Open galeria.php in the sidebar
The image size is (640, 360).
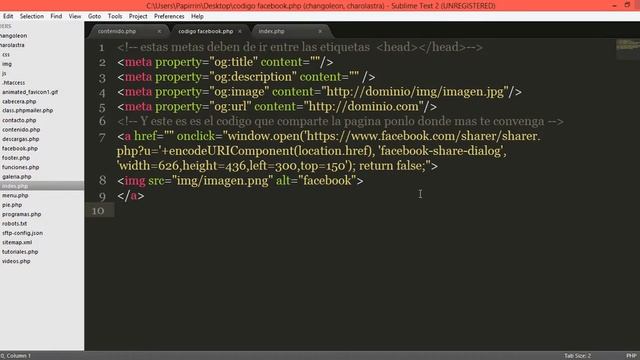pos(16,176)
